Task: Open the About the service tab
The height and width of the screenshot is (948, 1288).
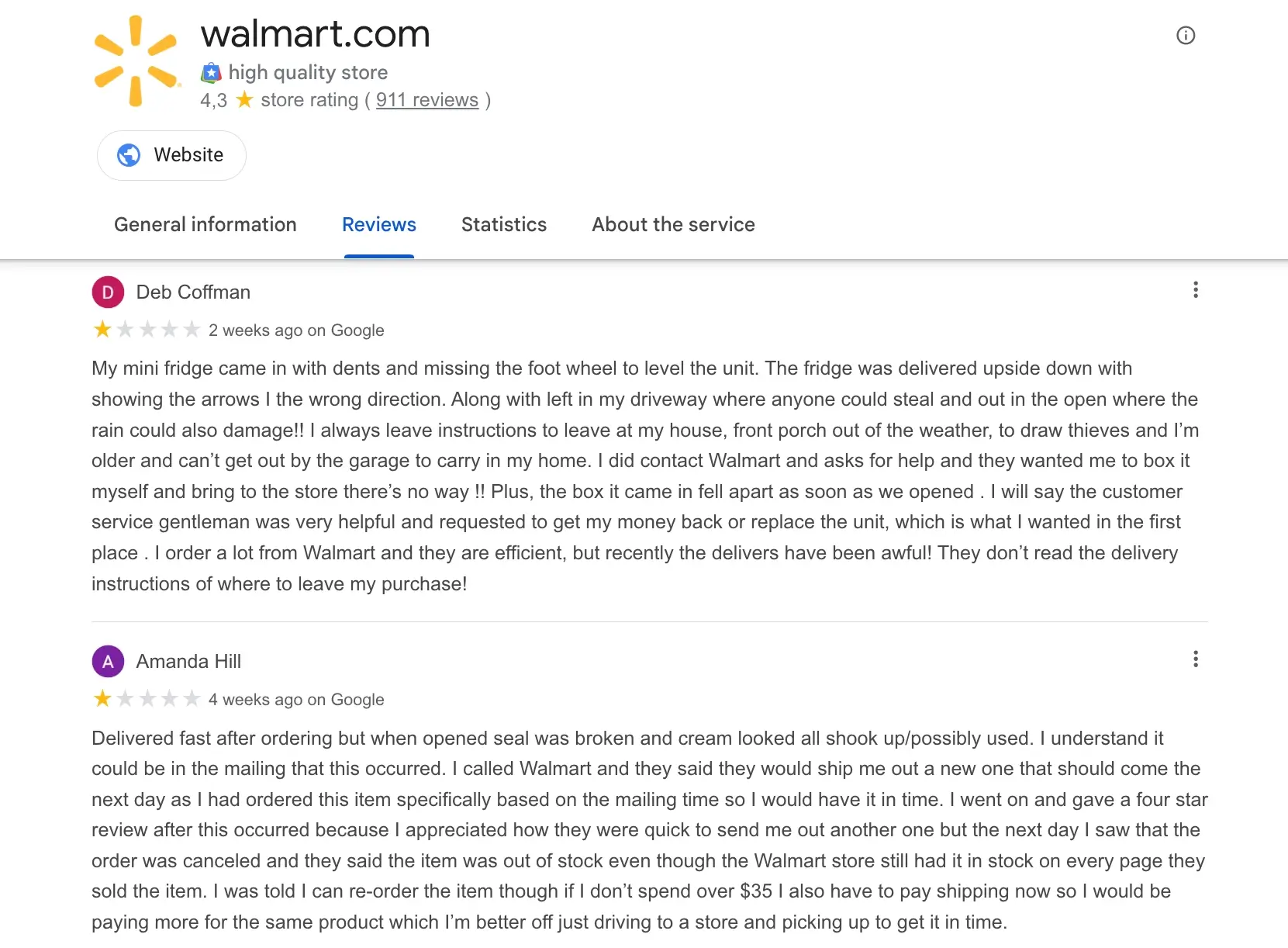Action: tap(673, 225)
